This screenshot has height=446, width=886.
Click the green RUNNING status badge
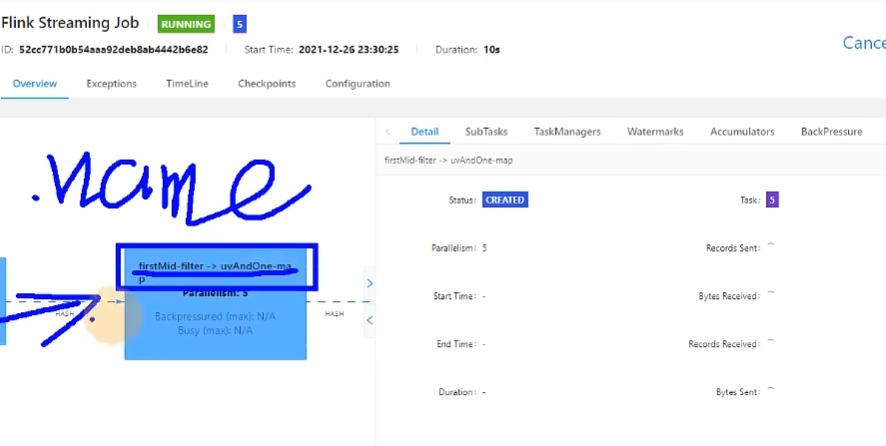[x=186, y=24]
